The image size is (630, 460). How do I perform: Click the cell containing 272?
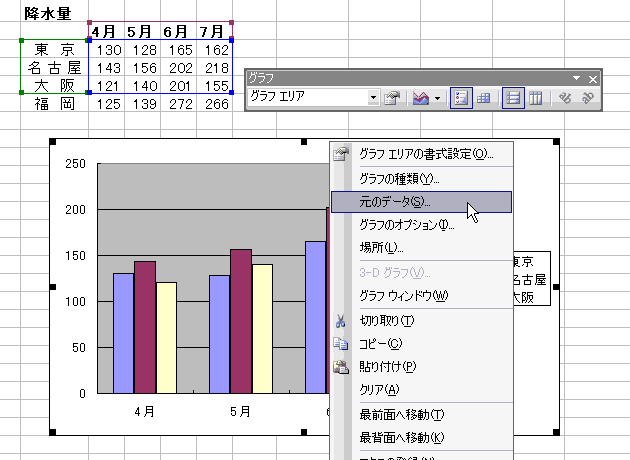(x=178, y=104)
